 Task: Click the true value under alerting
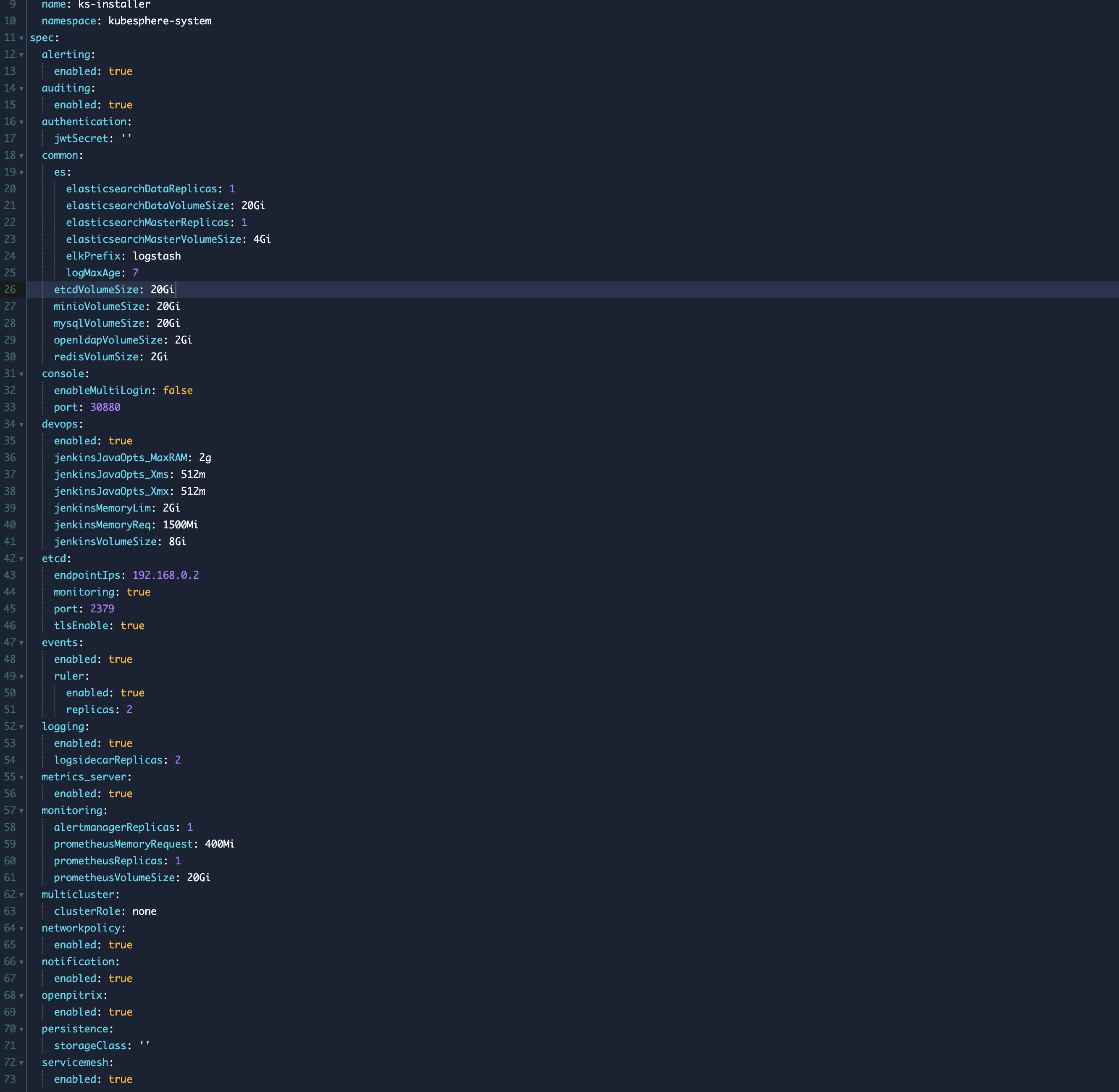pyautogui.click(x=121, y=71)
